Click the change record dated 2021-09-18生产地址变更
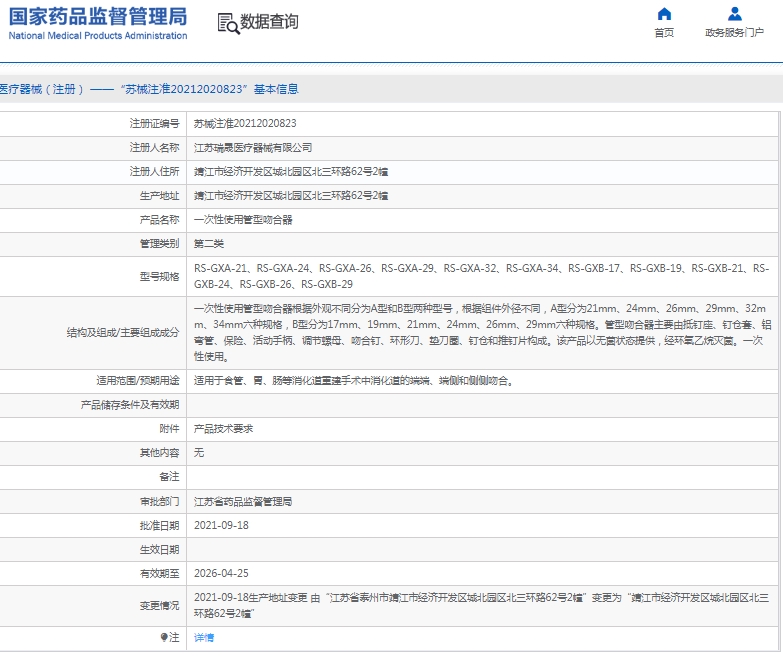The width and height of the screenshot is (783, 656). pos(481,605)
